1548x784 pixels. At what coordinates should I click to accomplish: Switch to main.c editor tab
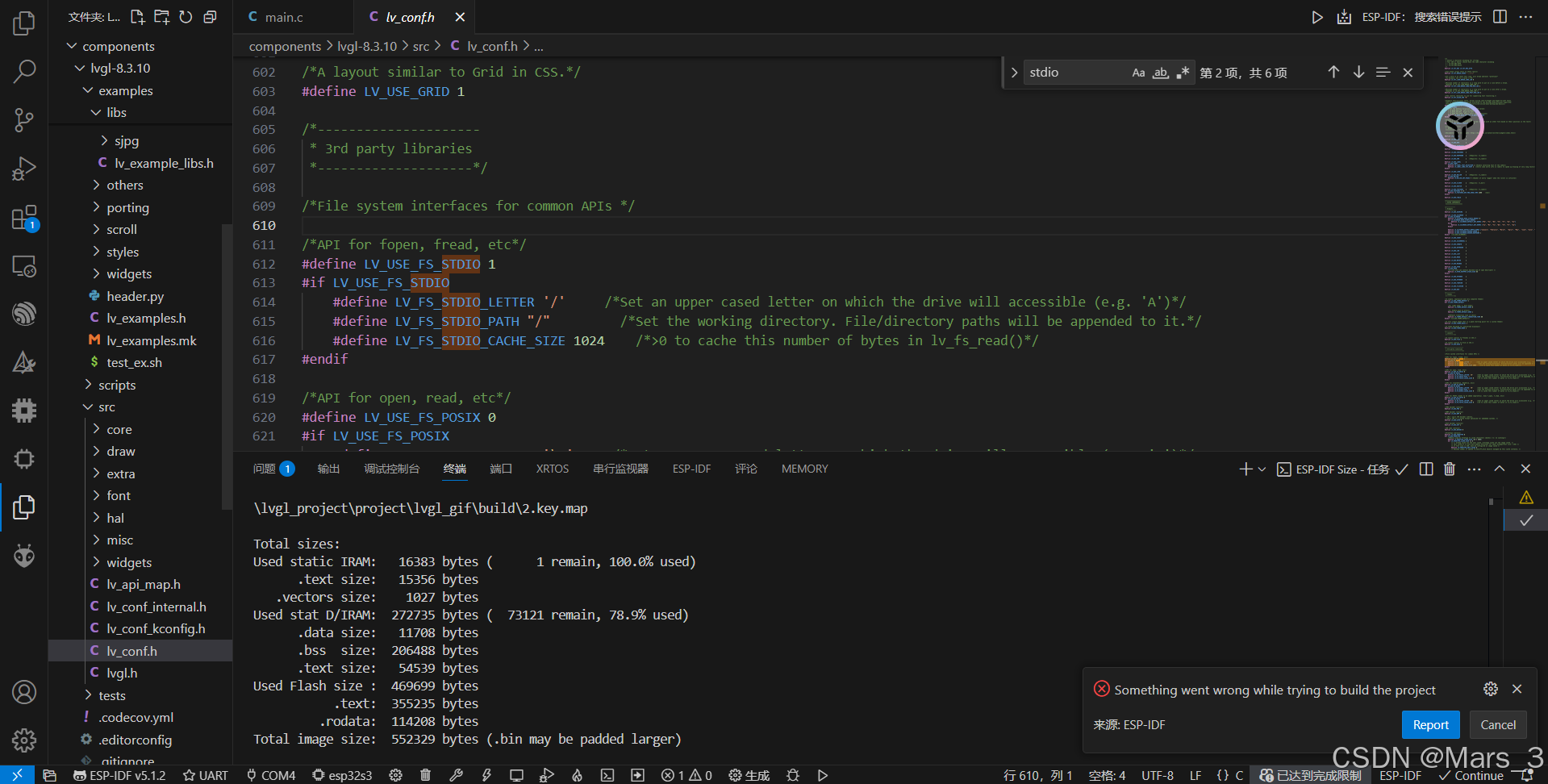(284, 17)
